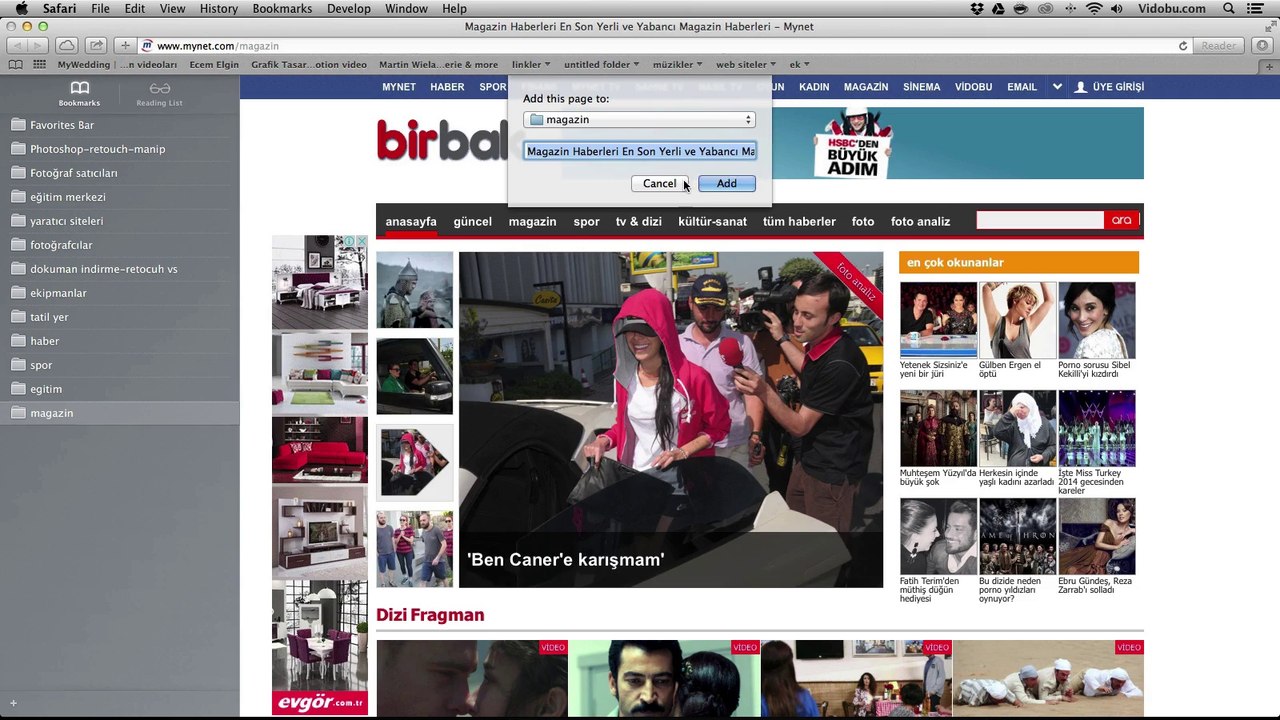Screen dimensions: 1280x720
Task: Expand the müzikler bookmarks folder
Action: (x=677, y=65)
